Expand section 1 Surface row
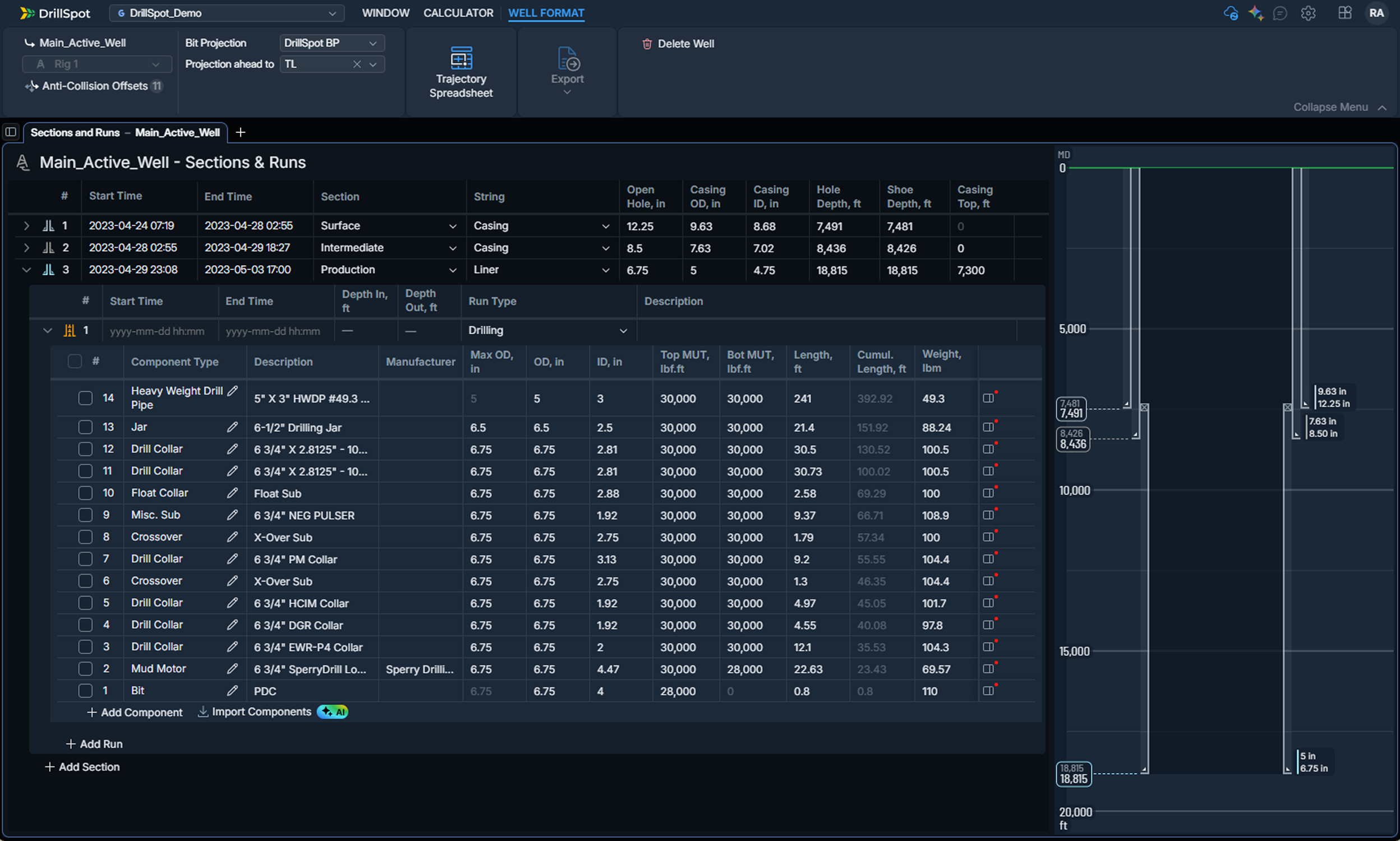This screenshot has width=1400, height=841. click(x=26, y=226)
